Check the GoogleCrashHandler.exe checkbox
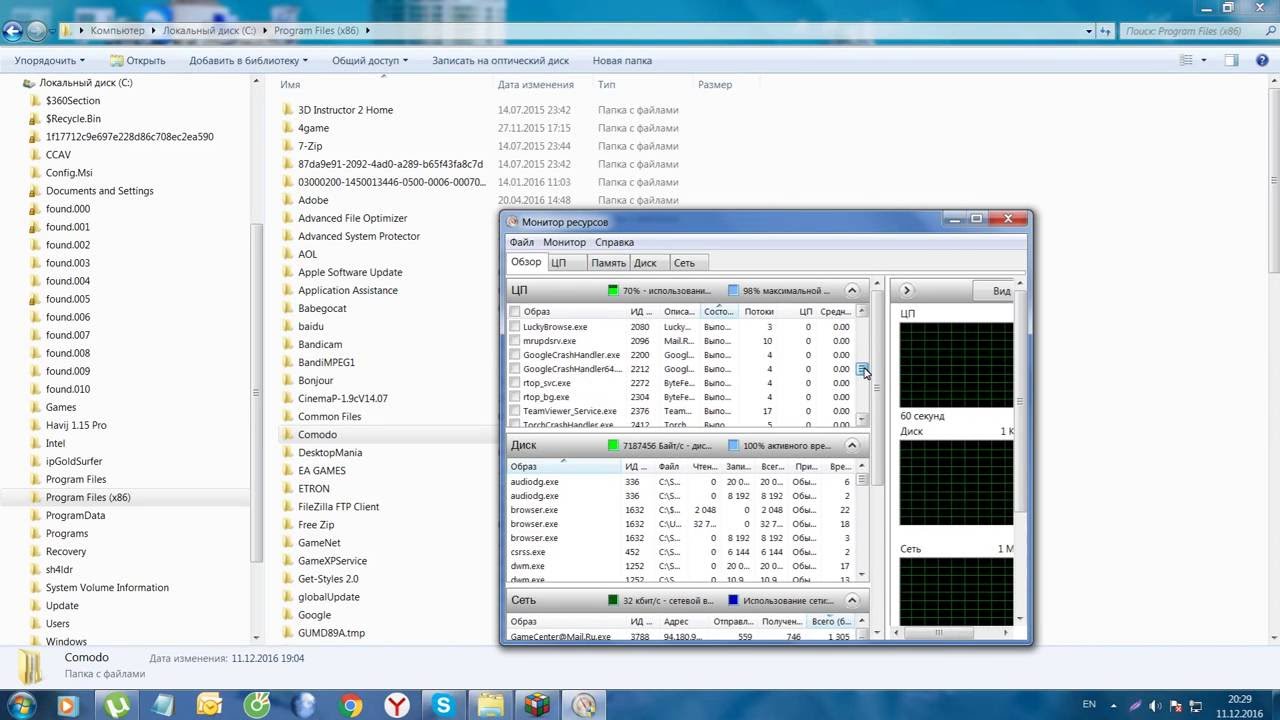This screenshot has height=720, width=1280. 515,355
